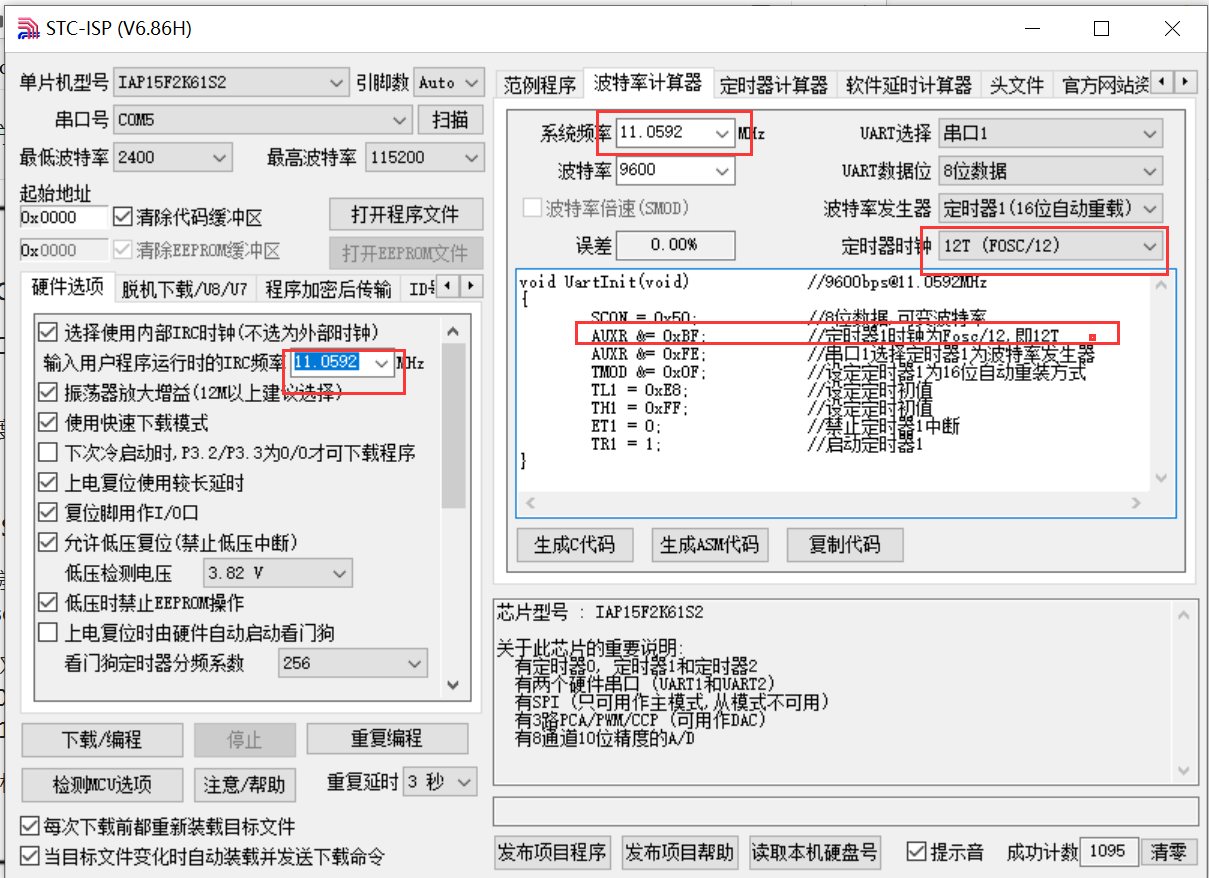Toggle 低压时禁止EEPROM操作 checkbox
Viewport: 1209px width, 878px height.
47,602
